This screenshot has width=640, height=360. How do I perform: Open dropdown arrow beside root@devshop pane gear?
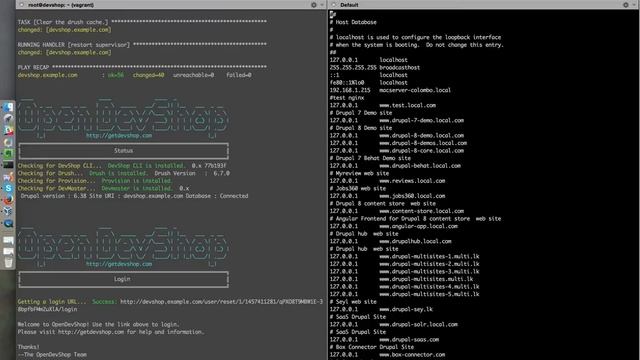point(322,5)
